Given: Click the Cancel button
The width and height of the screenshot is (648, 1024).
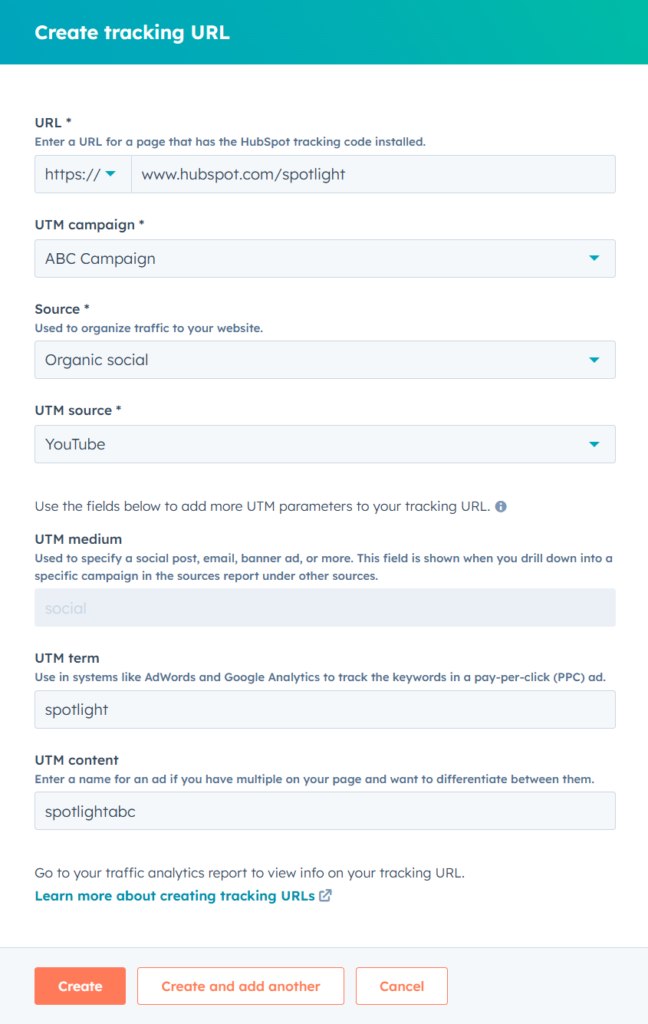Looking at the screenshot, I should click(x=402, y=986).
